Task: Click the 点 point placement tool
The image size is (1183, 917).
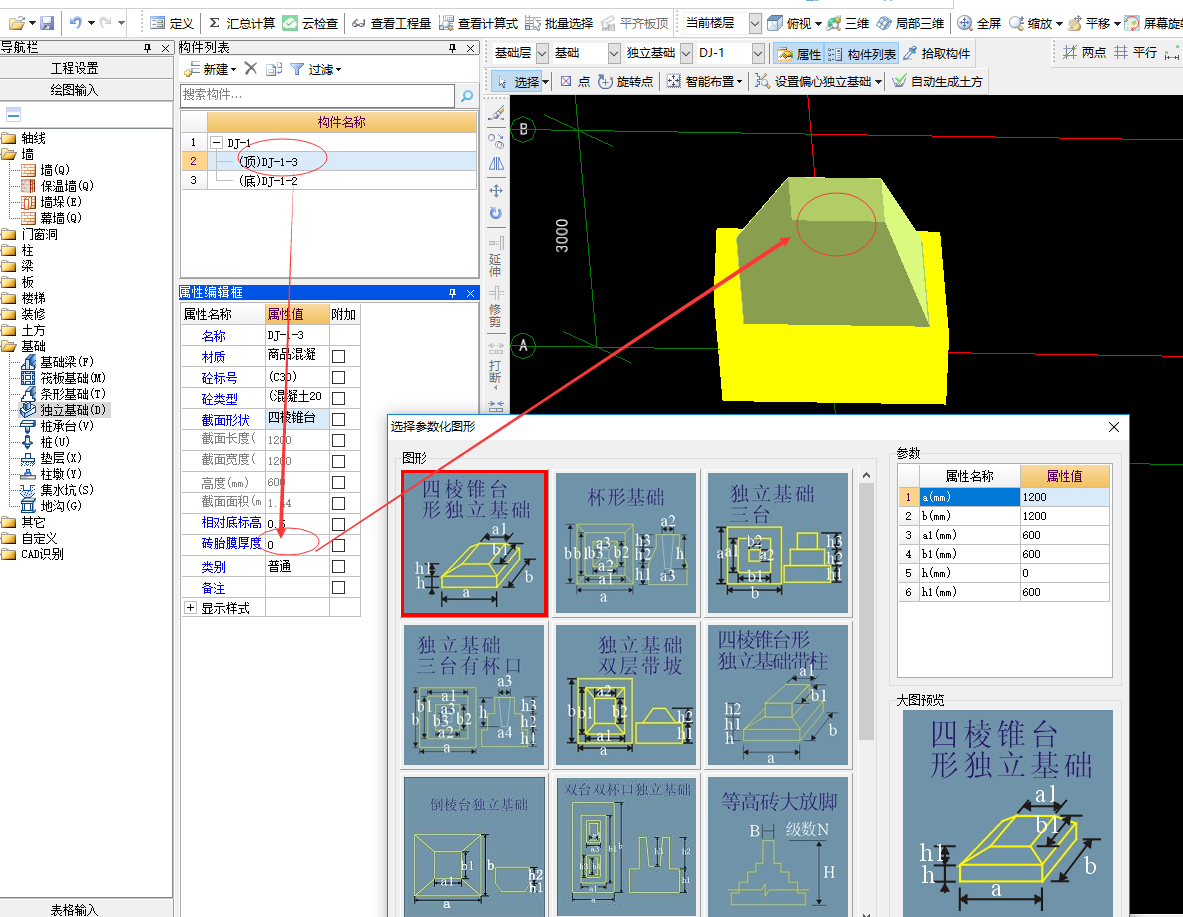Action: point(576,82)
